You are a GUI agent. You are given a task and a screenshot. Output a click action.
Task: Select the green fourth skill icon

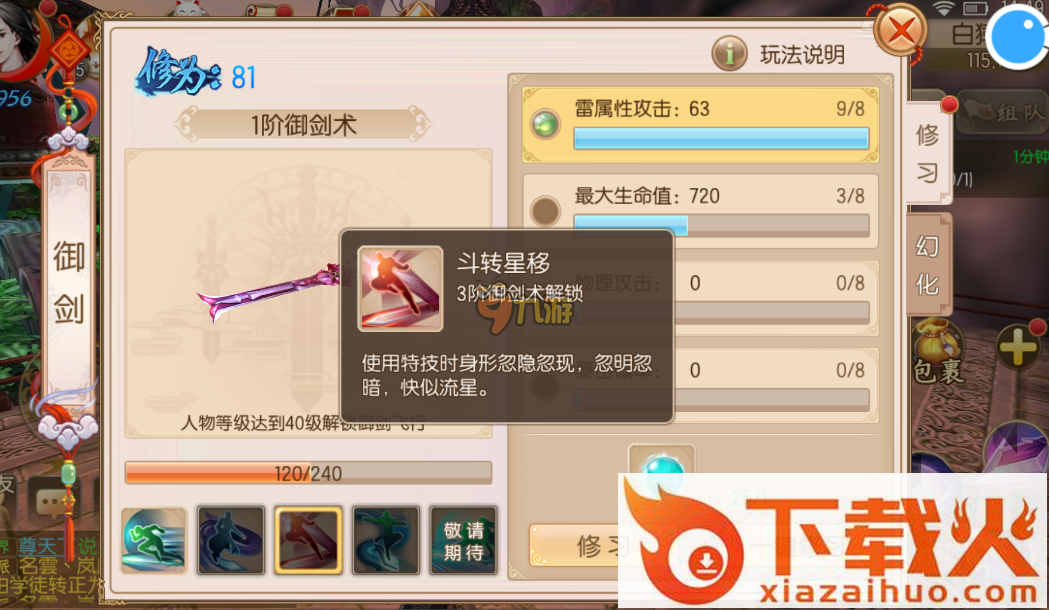pos(386,540)
